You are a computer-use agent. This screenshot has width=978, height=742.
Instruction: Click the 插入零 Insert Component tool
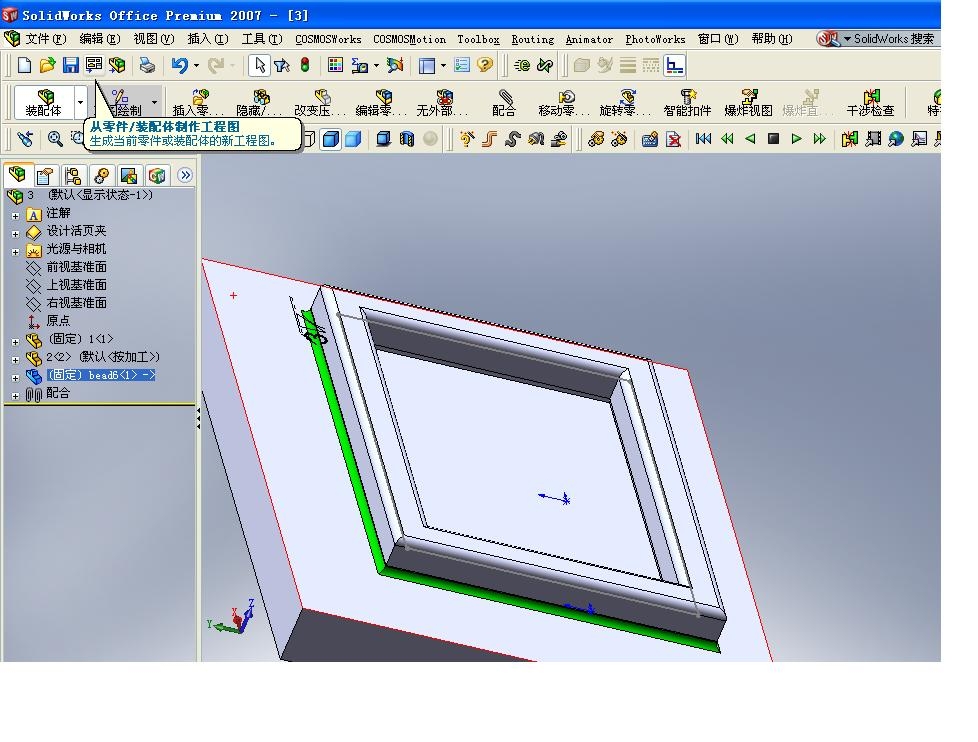tap(198, 102)
